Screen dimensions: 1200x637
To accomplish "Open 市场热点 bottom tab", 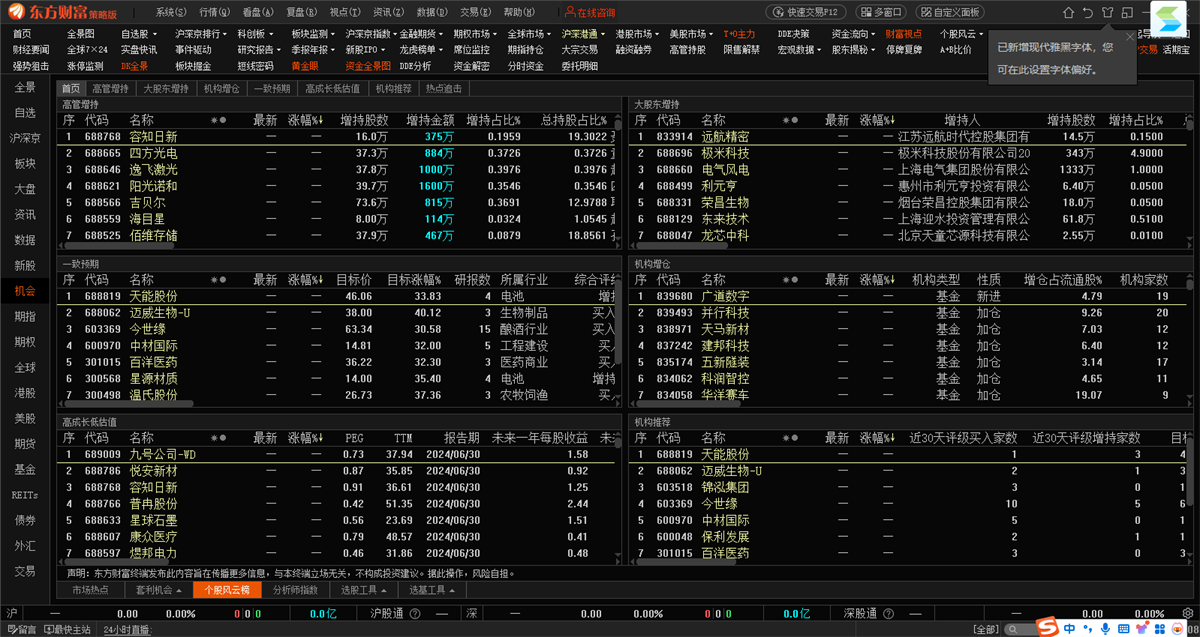I will tap(91, 590).
